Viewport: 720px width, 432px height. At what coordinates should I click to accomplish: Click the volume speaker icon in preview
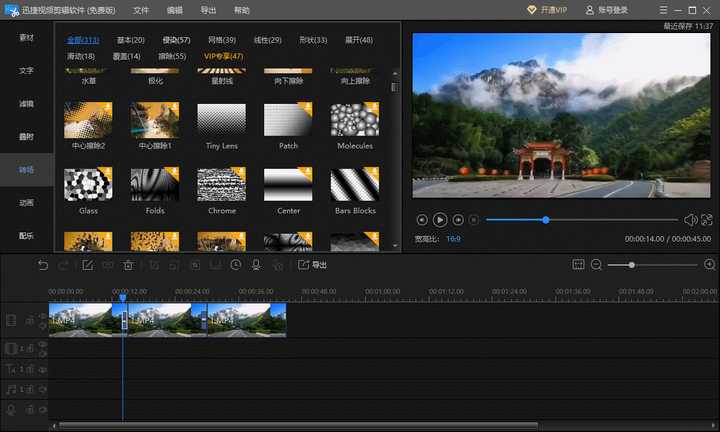pos(690,220)
